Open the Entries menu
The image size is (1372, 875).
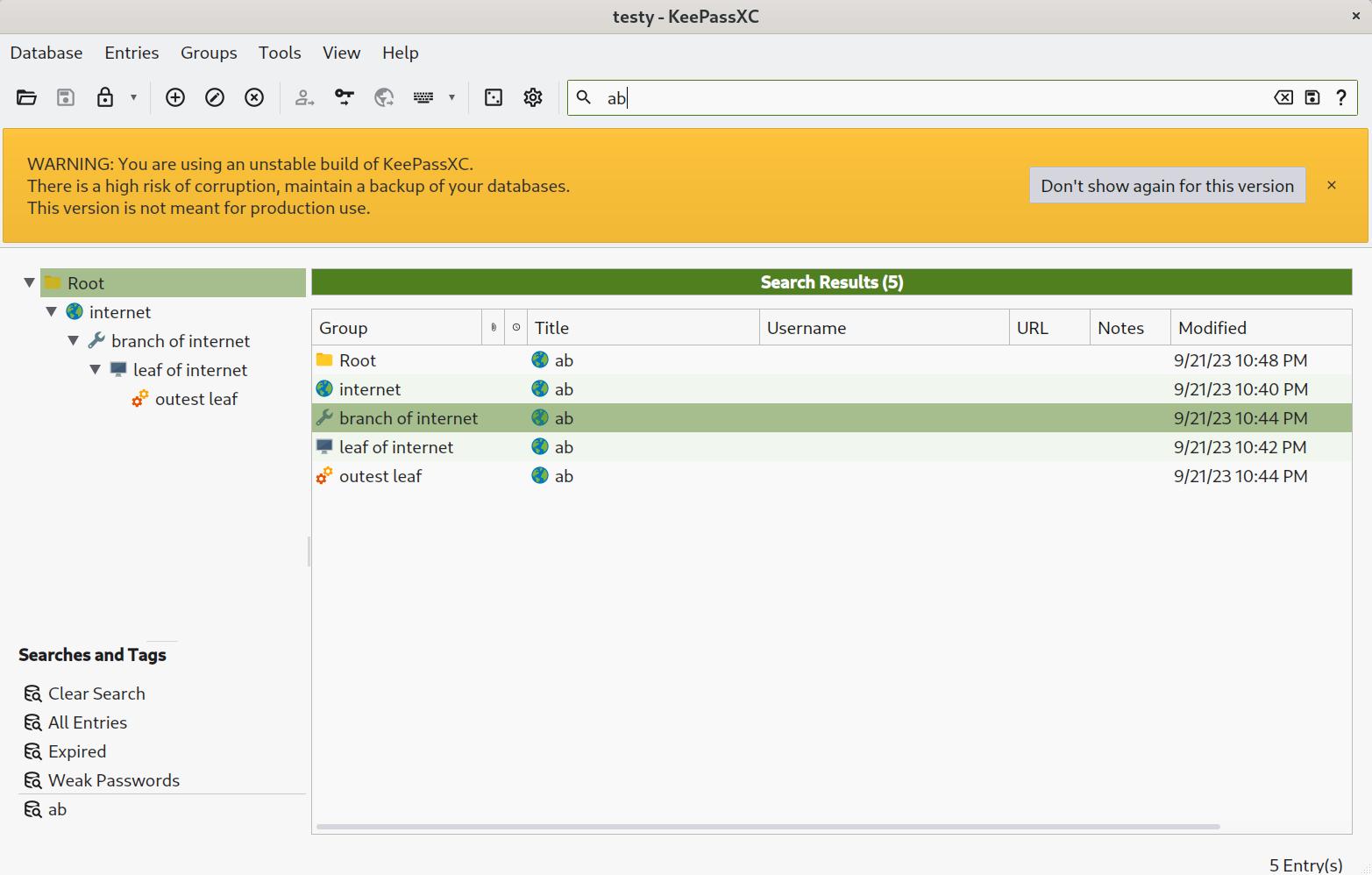coord(131,53)
